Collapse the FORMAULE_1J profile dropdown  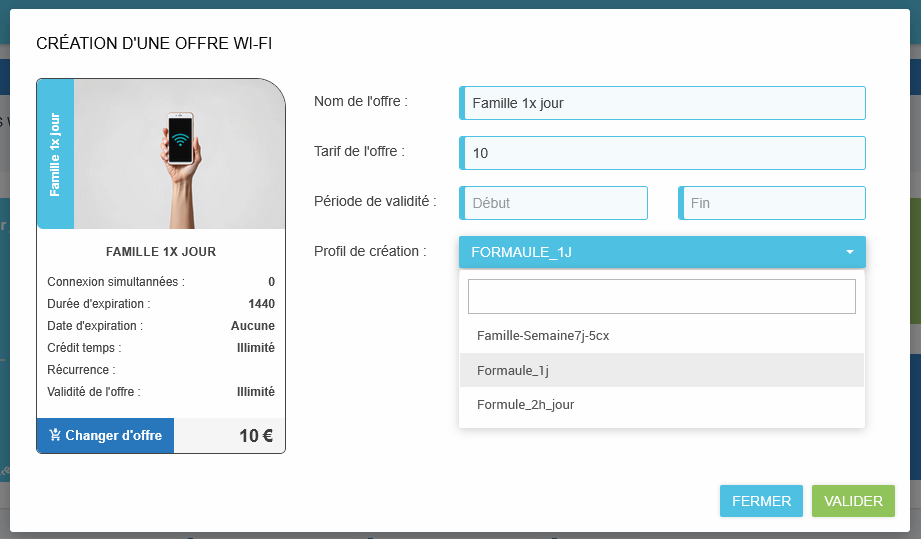point(650,252)
